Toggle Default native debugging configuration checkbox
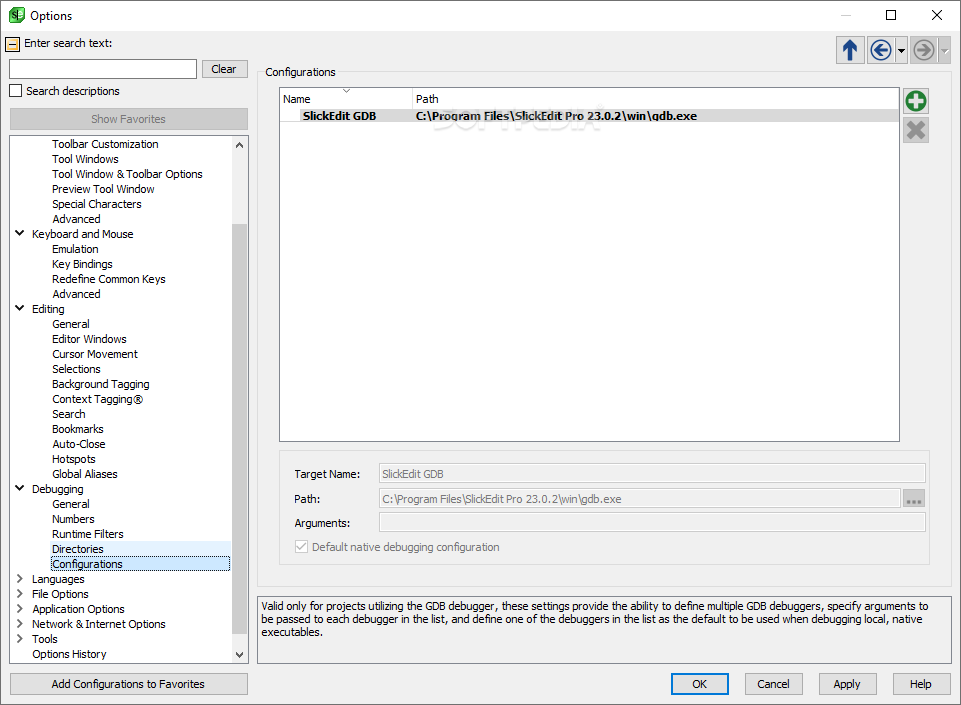This screenshot has width=961, height=705. (x=301, y=547)
